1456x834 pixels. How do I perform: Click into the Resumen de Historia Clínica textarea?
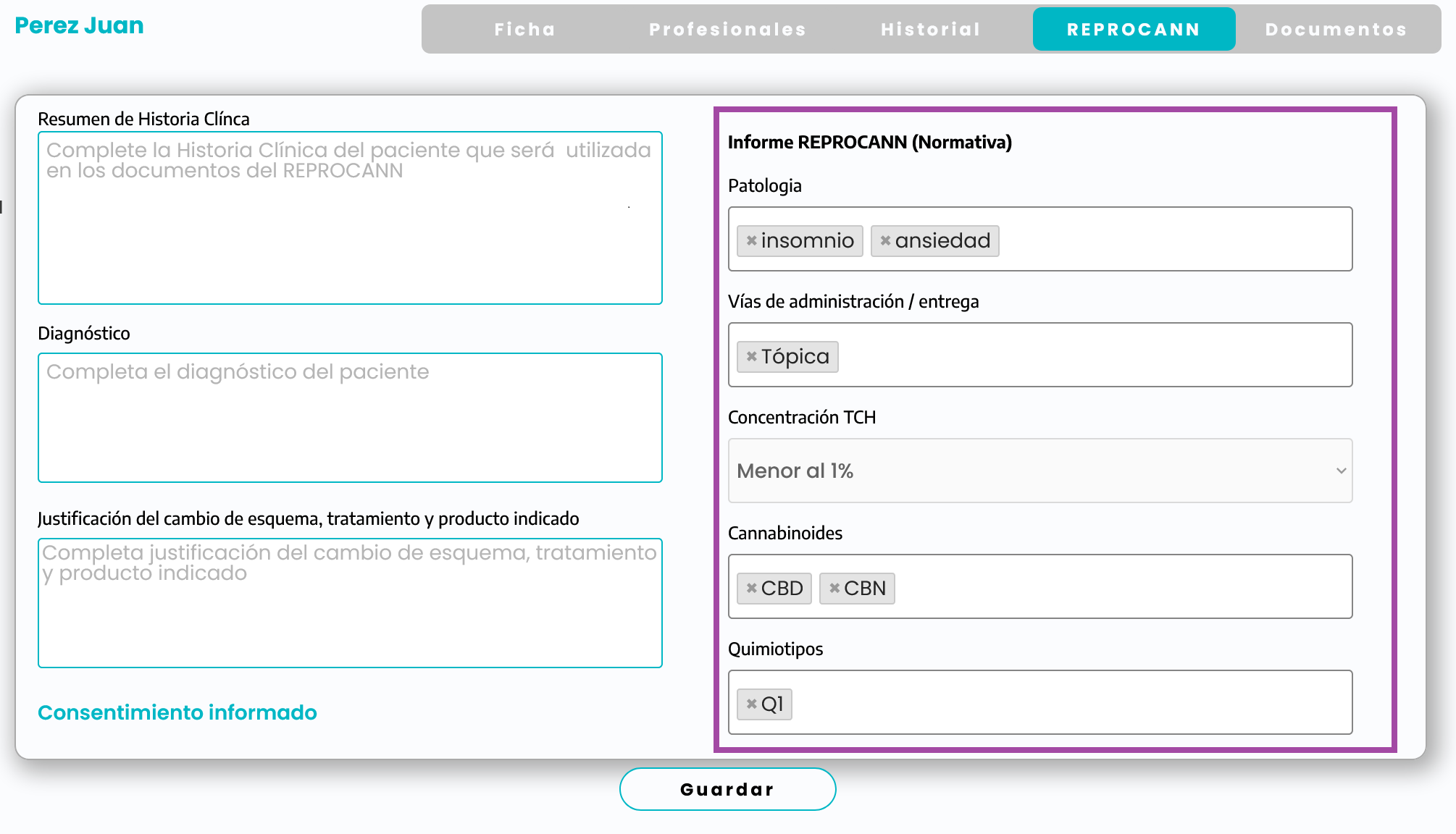coord(350,232)
